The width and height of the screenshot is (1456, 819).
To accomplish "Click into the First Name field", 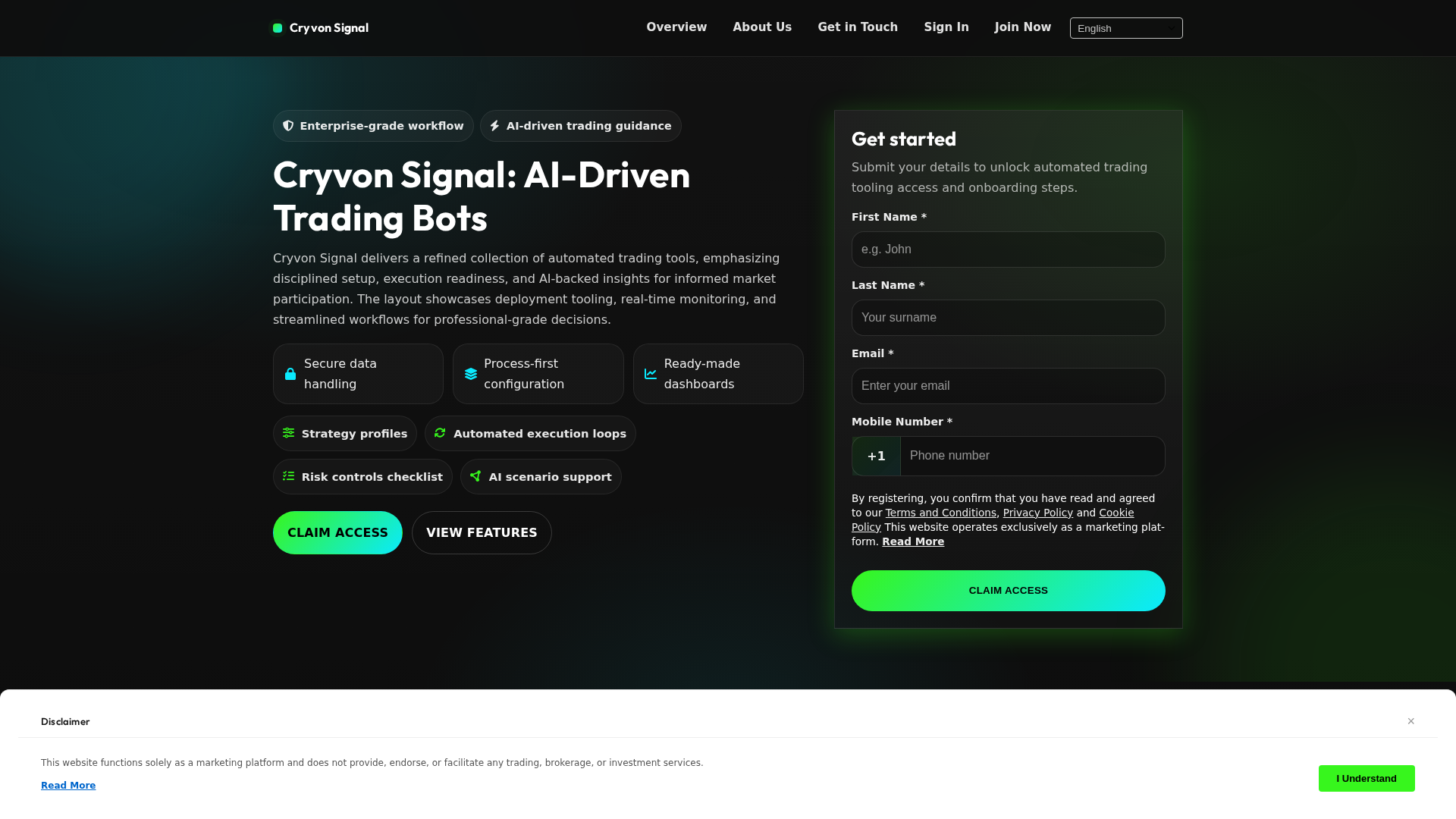I will 1009,249.
